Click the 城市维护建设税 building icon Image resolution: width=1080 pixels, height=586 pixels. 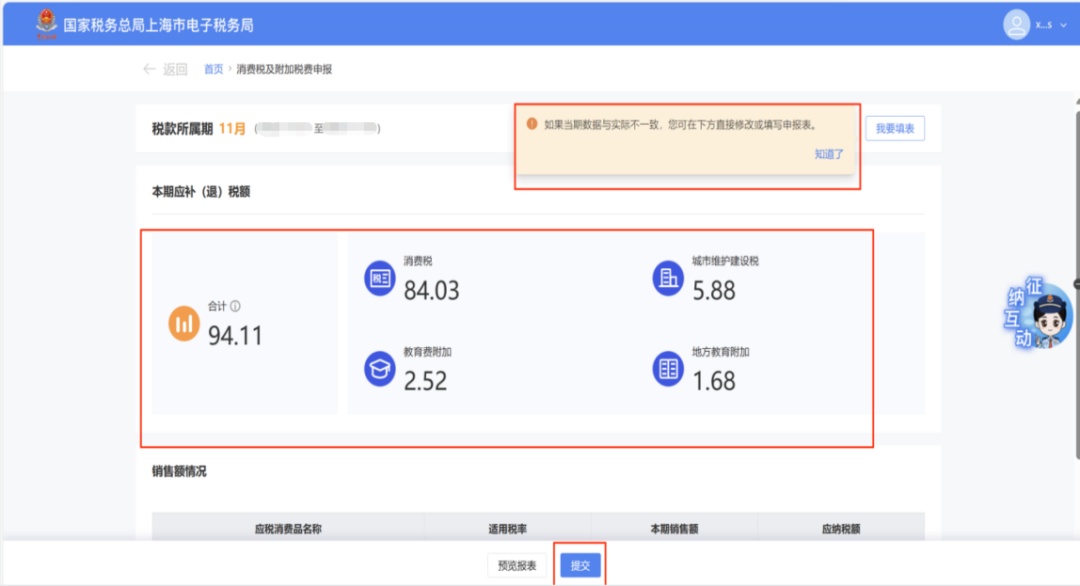click(x=668, y=279)
